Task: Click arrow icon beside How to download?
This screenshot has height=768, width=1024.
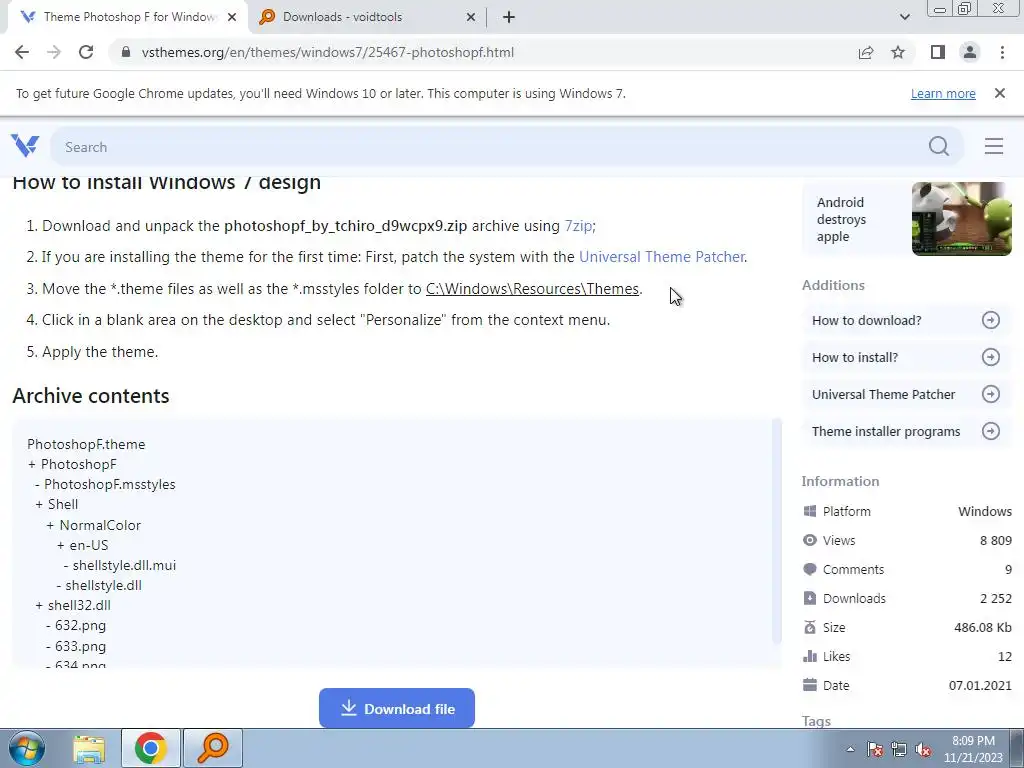Action: 991,320
